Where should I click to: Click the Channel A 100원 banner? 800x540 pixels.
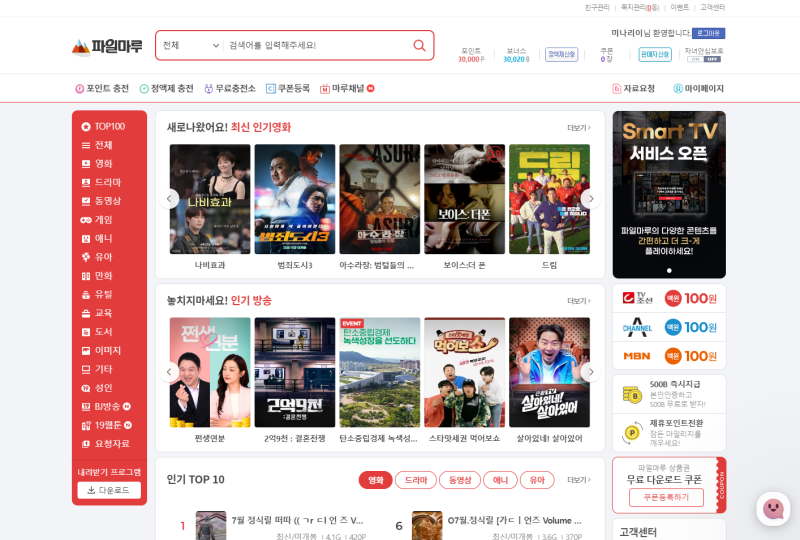[669, 327]
